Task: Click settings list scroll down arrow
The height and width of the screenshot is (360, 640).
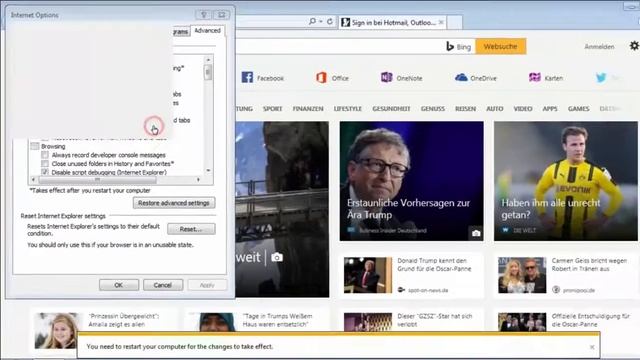Action: pos(208,170)
